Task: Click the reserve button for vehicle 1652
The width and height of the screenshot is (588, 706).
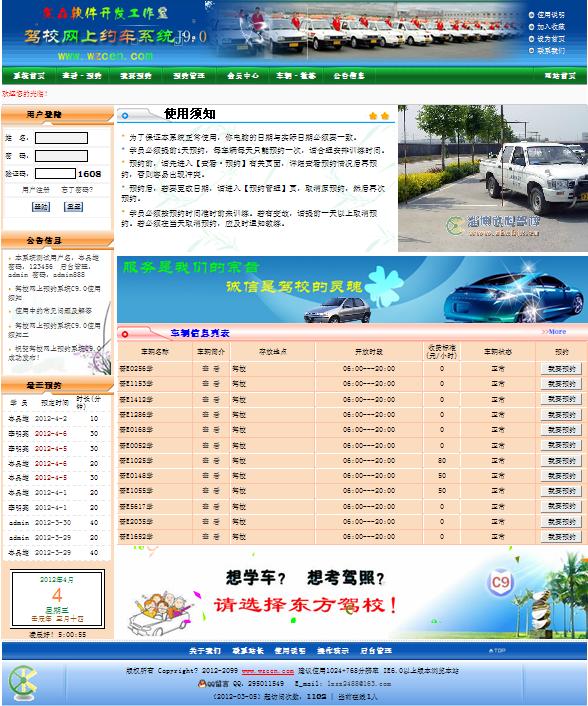Action: point(561,537)
